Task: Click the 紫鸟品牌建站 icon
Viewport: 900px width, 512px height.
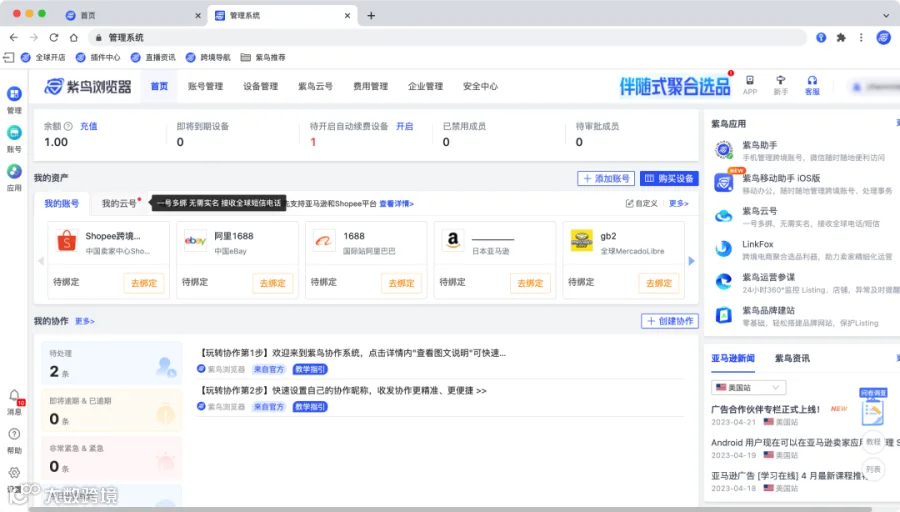Action: (724, 315)
